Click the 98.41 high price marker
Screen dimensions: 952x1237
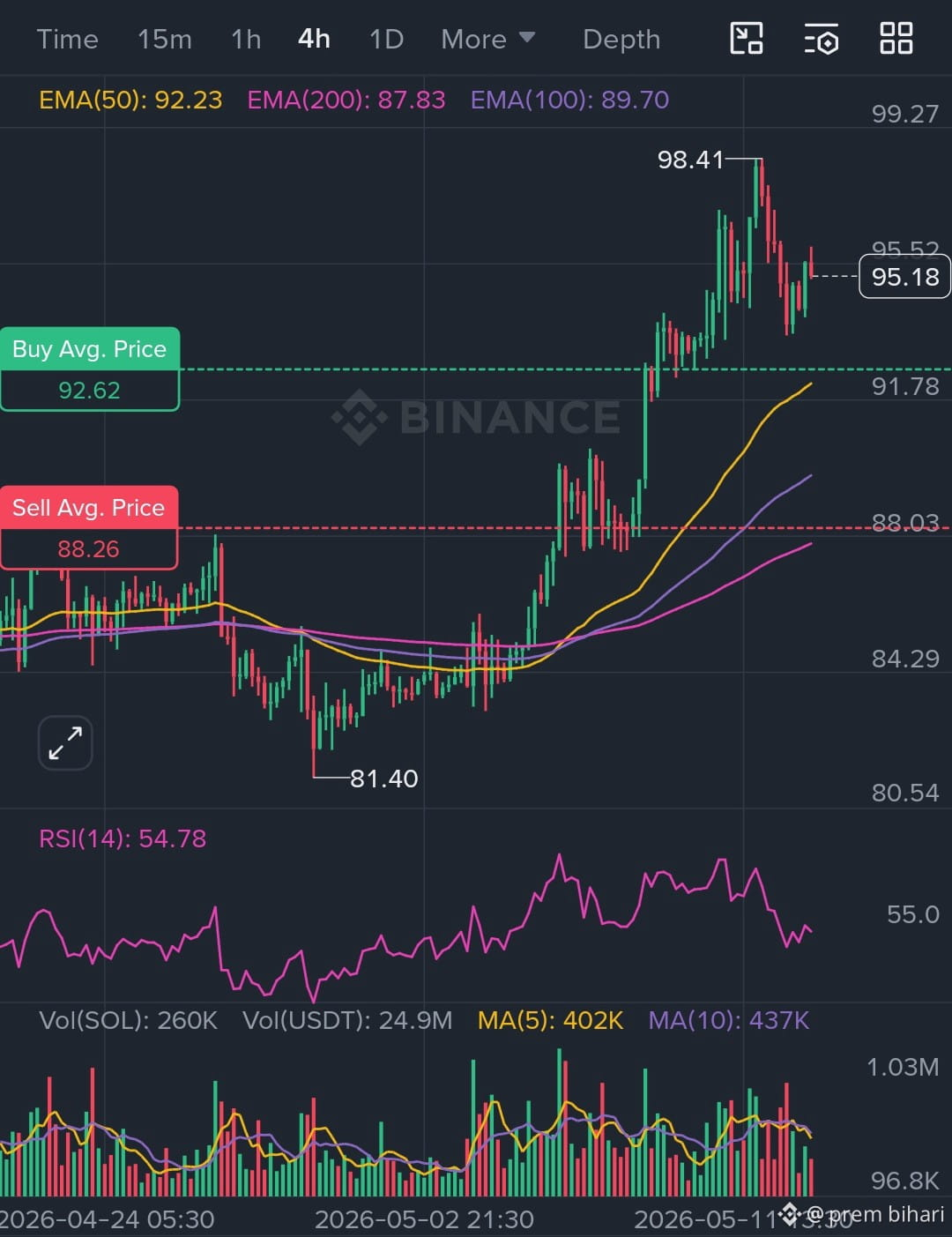click(x=690, y=160)
